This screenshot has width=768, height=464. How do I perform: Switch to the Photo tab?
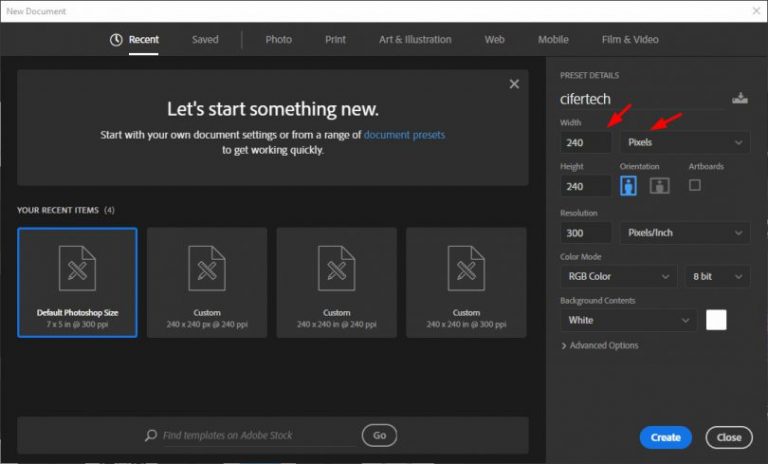pyautogui.click(x=279, y=40)
